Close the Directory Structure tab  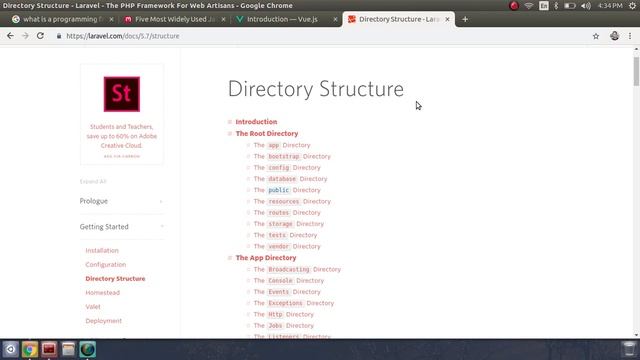point(447,19)
